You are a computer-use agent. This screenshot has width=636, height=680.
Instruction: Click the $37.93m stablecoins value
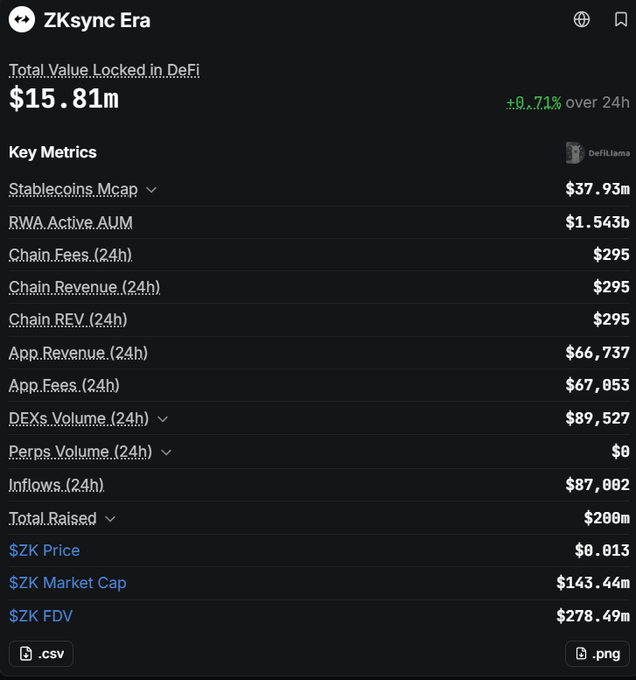point(597,189)
